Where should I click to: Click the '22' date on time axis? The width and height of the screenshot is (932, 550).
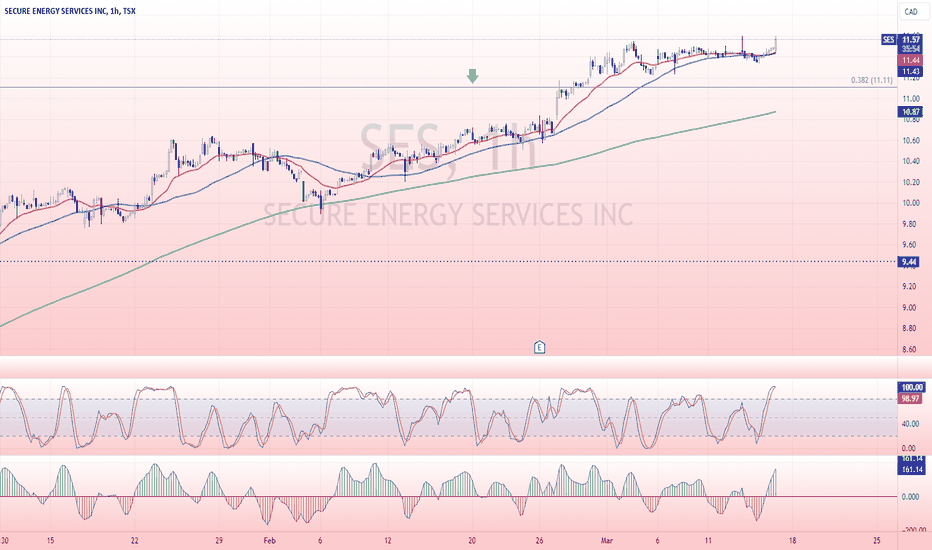point(135,540)
